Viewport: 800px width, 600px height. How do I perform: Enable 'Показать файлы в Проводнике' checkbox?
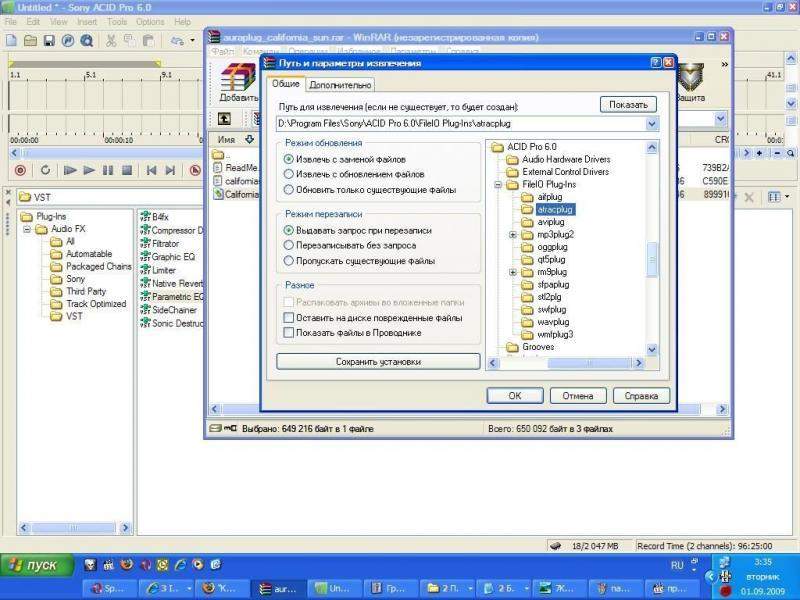pos(289,333)
